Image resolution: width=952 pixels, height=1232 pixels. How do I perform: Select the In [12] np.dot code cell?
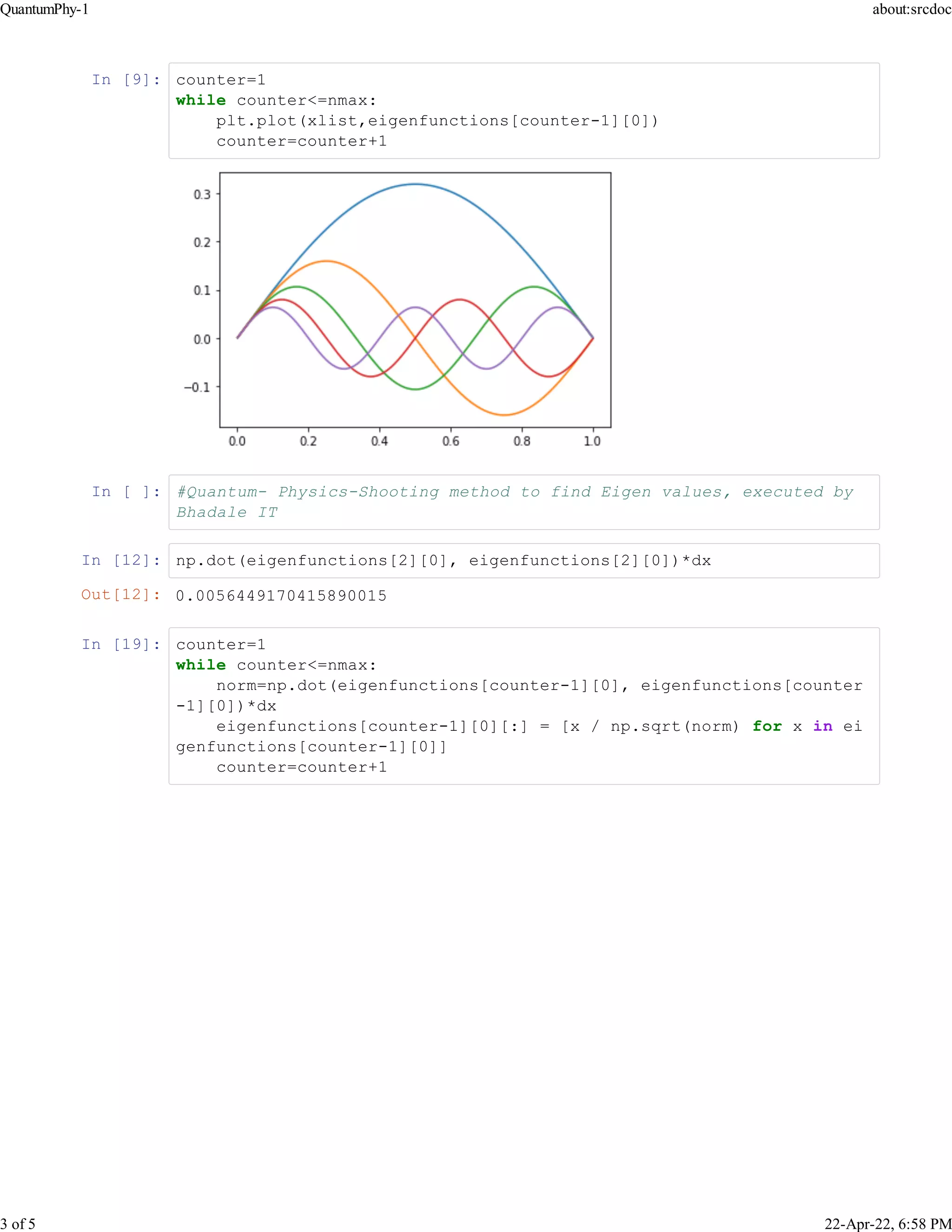[524, 561]
